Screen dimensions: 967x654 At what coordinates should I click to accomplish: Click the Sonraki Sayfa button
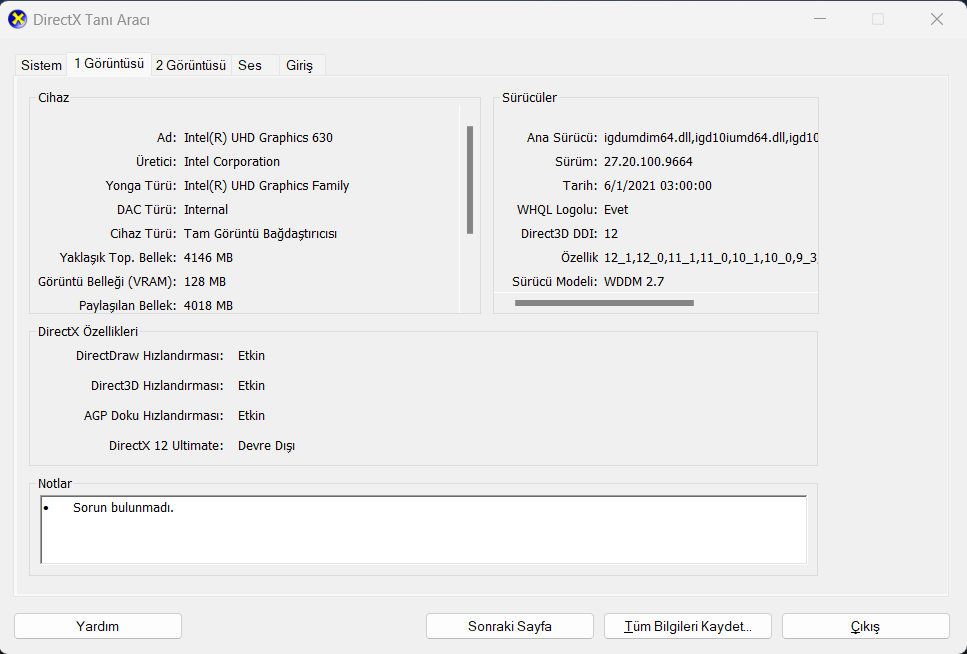click(x=509, y=626)
